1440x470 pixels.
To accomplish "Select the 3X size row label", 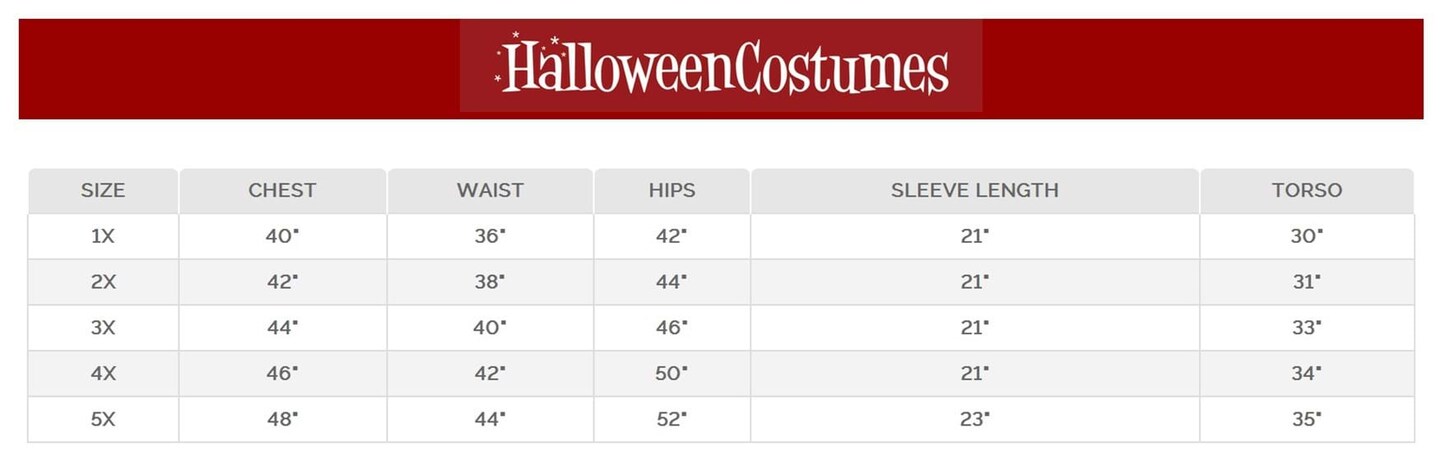I will 103,328.
